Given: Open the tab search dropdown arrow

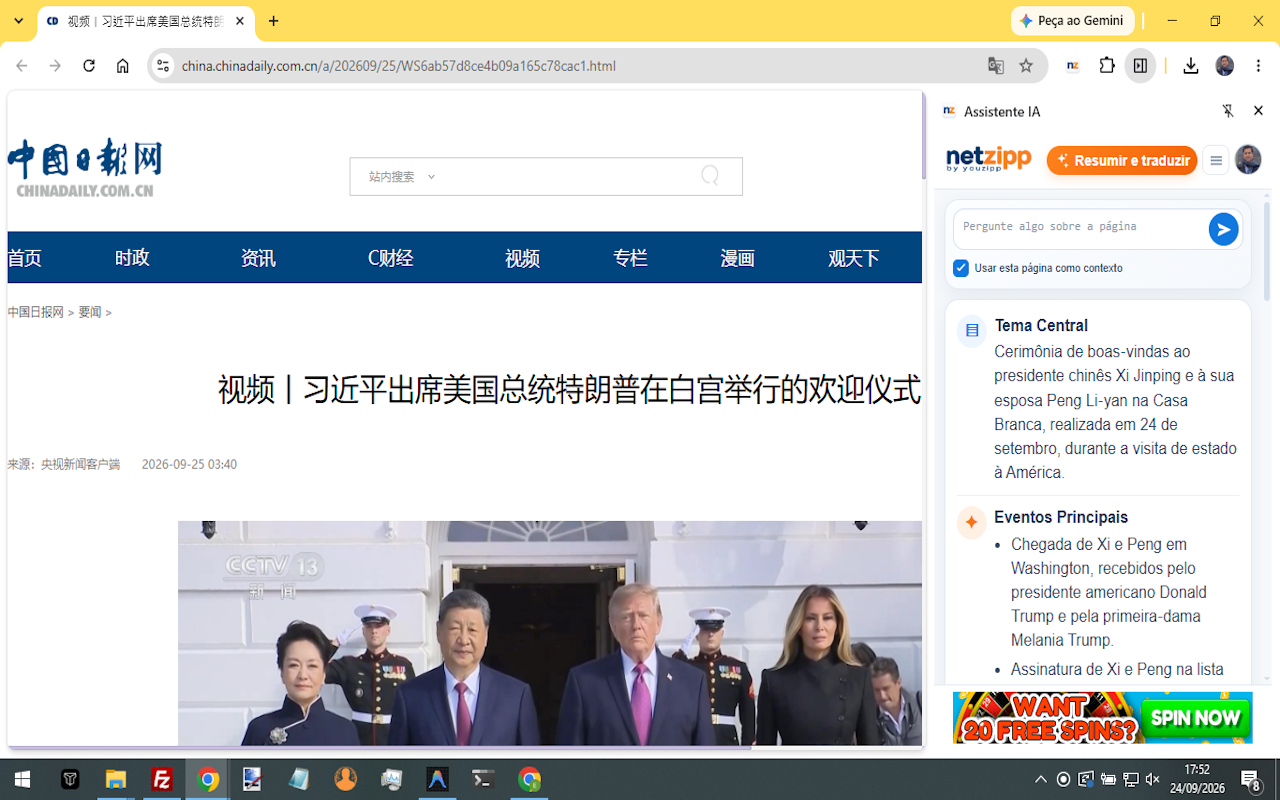Looking at the screenshot, I should (x=18, y=20).
